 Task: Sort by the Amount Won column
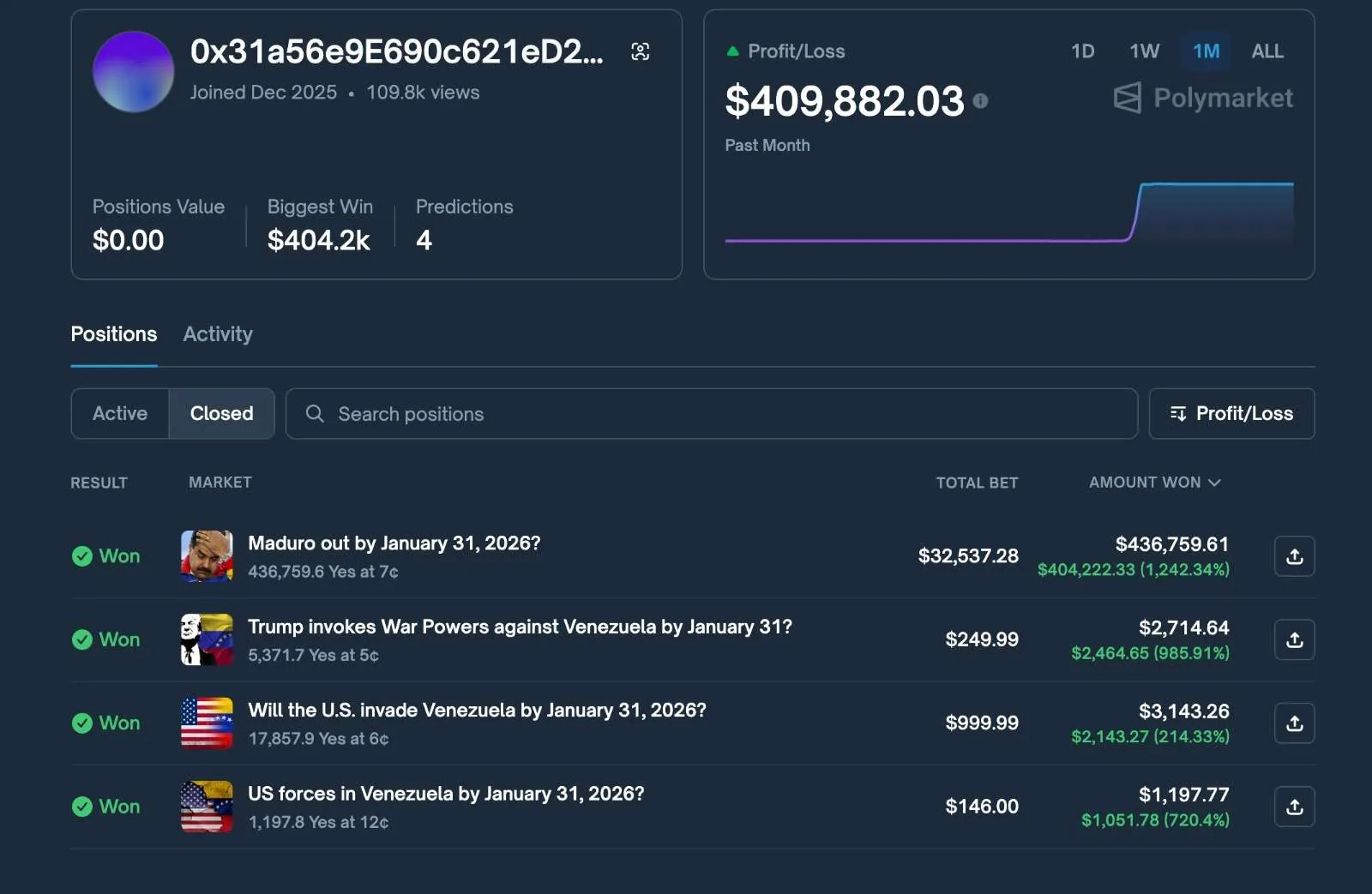click(x=1153, y=483)
